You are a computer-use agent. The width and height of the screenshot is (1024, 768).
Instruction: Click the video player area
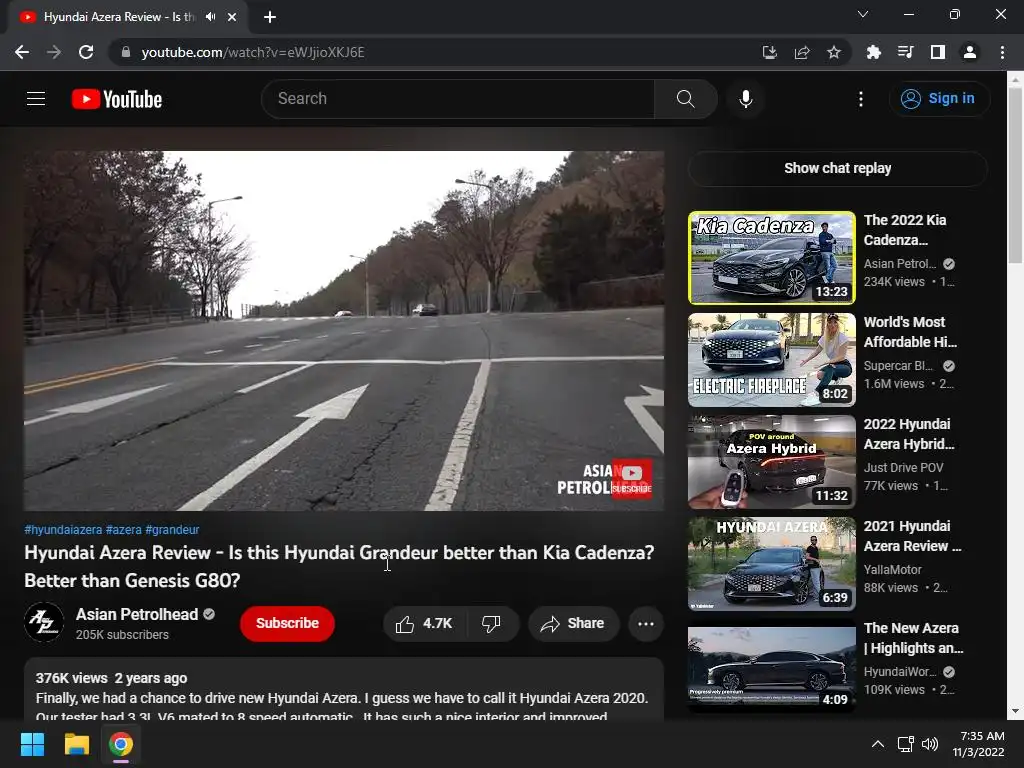pyautogui.click(x=344, y=330)
